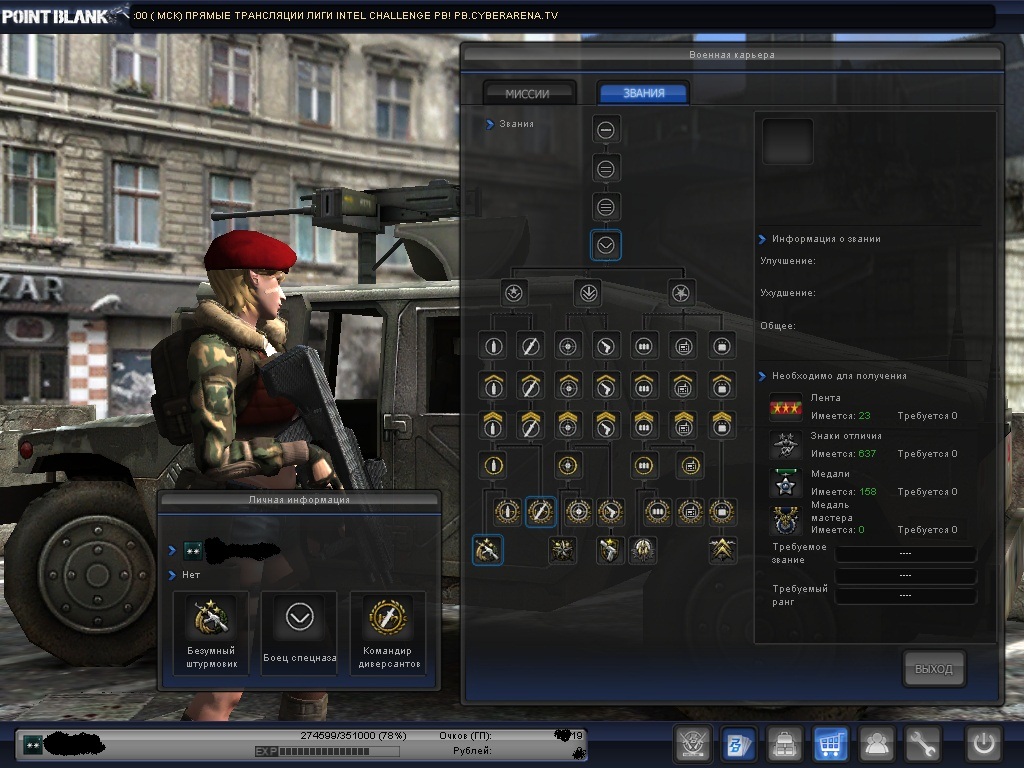Select gold-ring crosshair rank icon
This screenshot has height=768, width=1024.
(568, 466)
